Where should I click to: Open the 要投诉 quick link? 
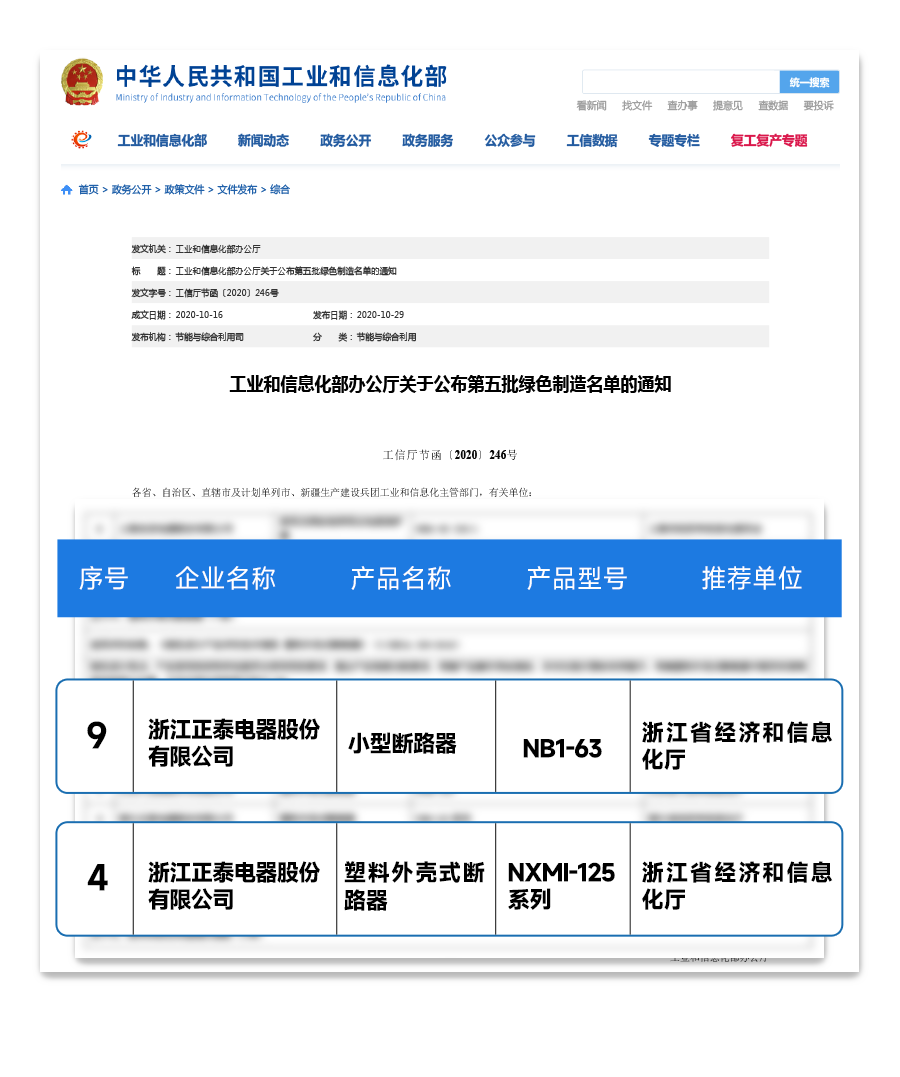(818, 105)
